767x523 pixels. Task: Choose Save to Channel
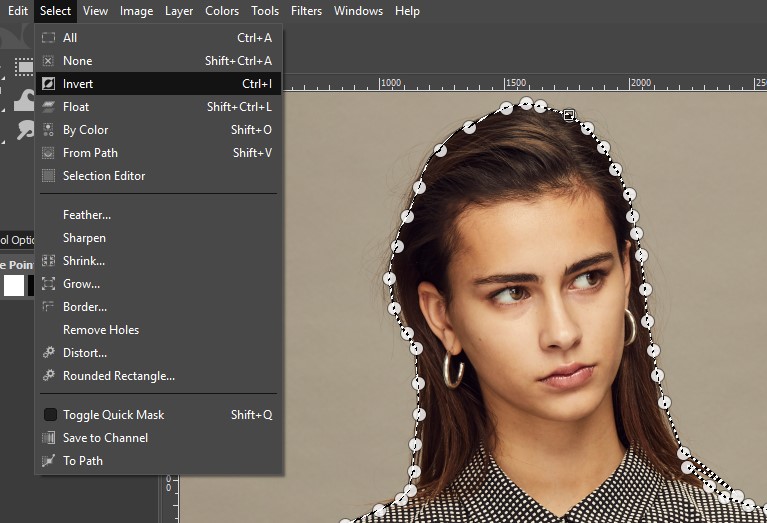(158, 438)
